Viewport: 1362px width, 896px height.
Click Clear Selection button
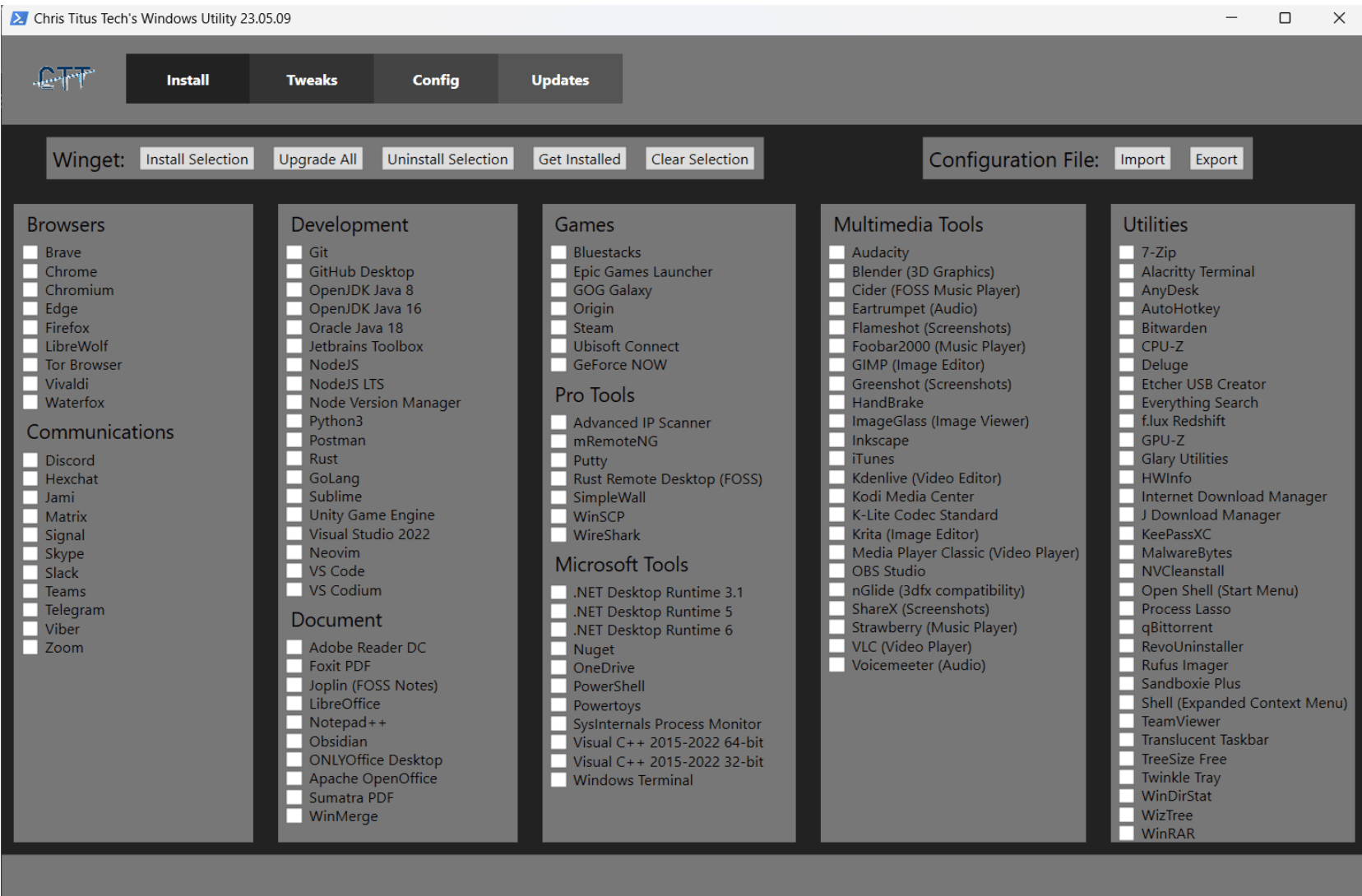point(700,159)
